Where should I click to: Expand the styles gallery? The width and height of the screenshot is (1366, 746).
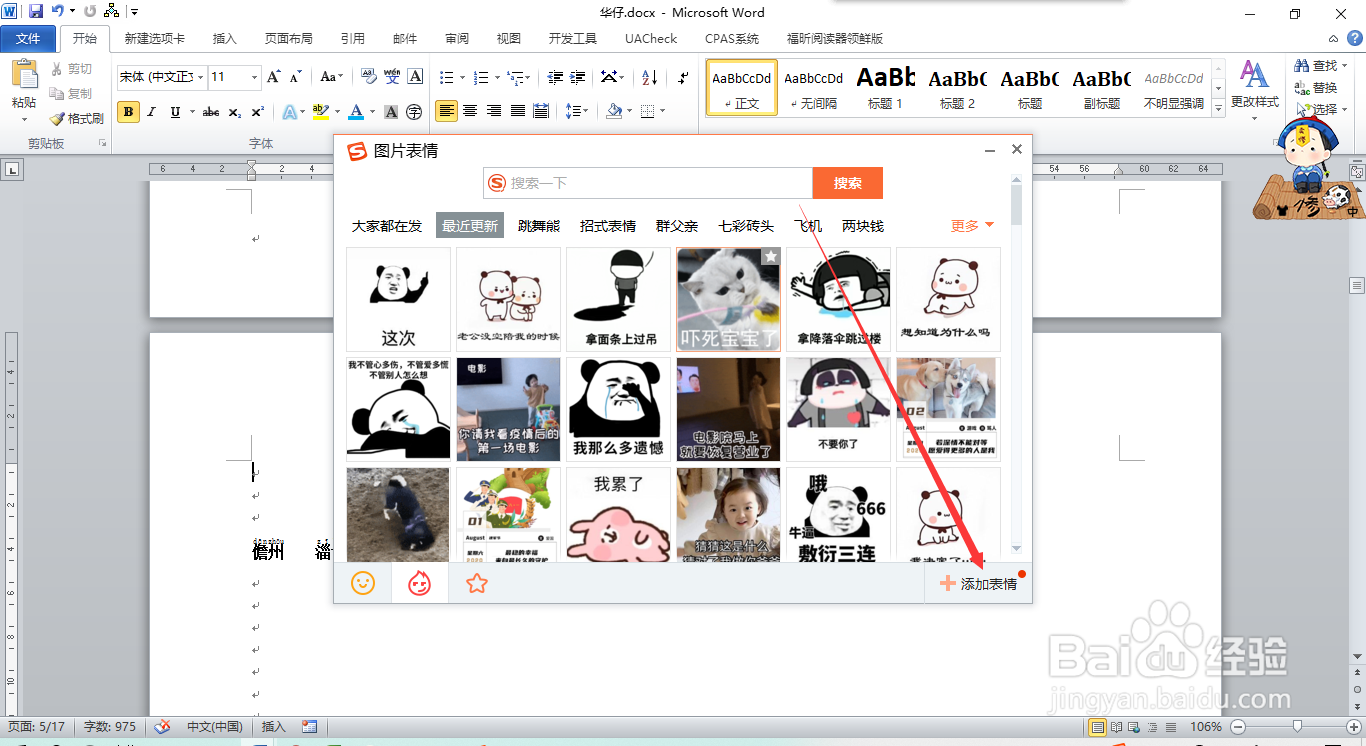pyautogui.click(x=1219, y=106)
